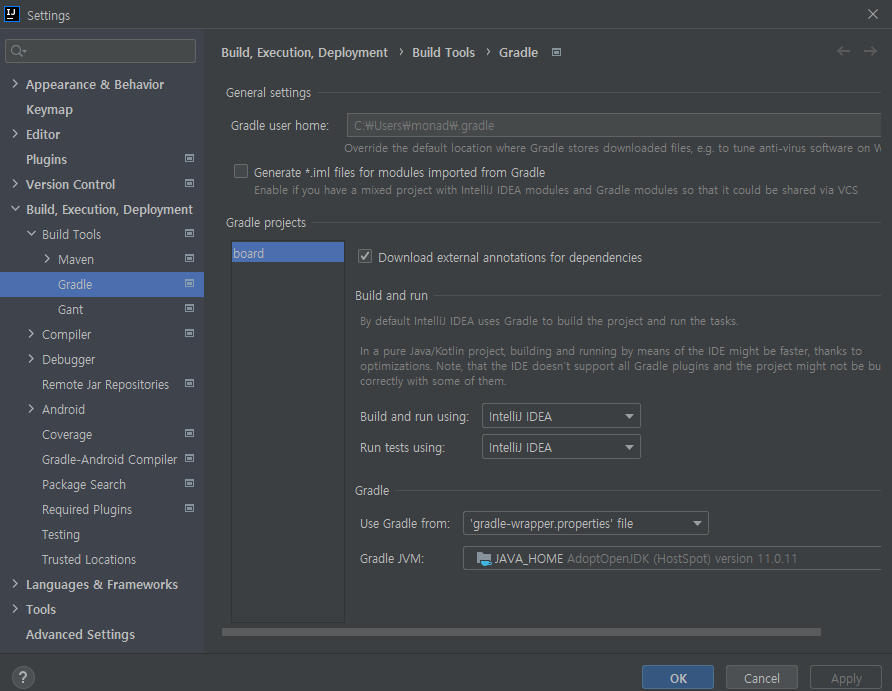This screenshot has height=691, width=892.
Task: Expand the Debugger node
Action: click(31, 359)
